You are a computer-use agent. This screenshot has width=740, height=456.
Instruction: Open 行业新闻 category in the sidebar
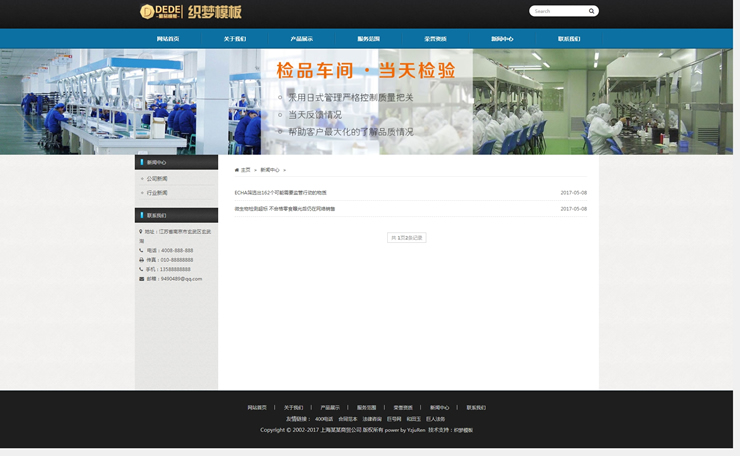[157, 193]
